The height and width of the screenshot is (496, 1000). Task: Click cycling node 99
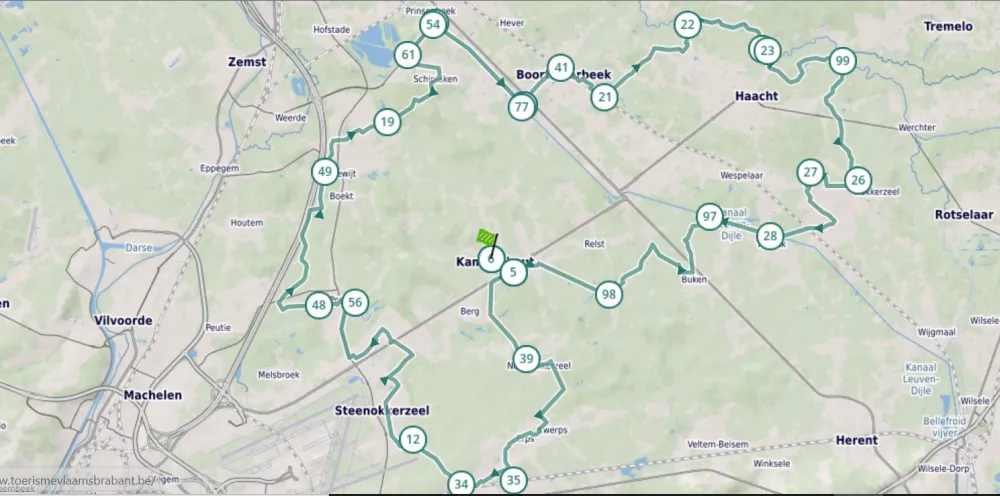coord(842,62)
